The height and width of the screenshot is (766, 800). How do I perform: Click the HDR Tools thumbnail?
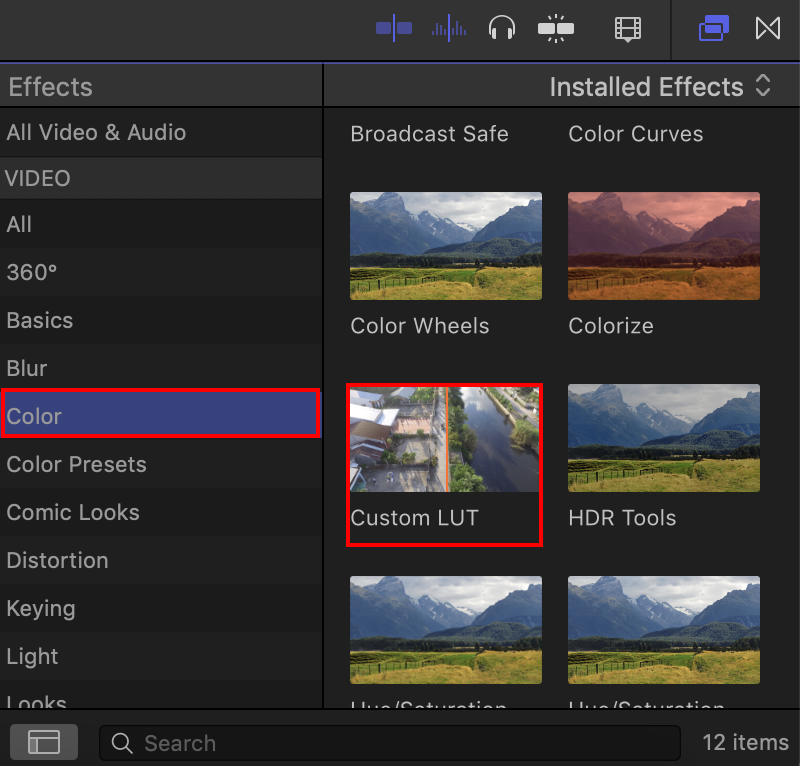(663, 438)
